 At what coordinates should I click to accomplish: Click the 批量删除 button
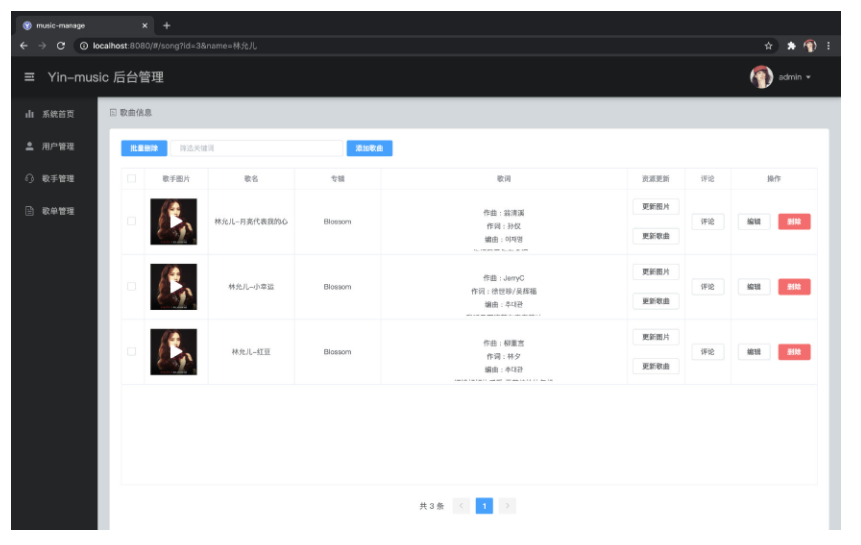click(x=144, y=148)
